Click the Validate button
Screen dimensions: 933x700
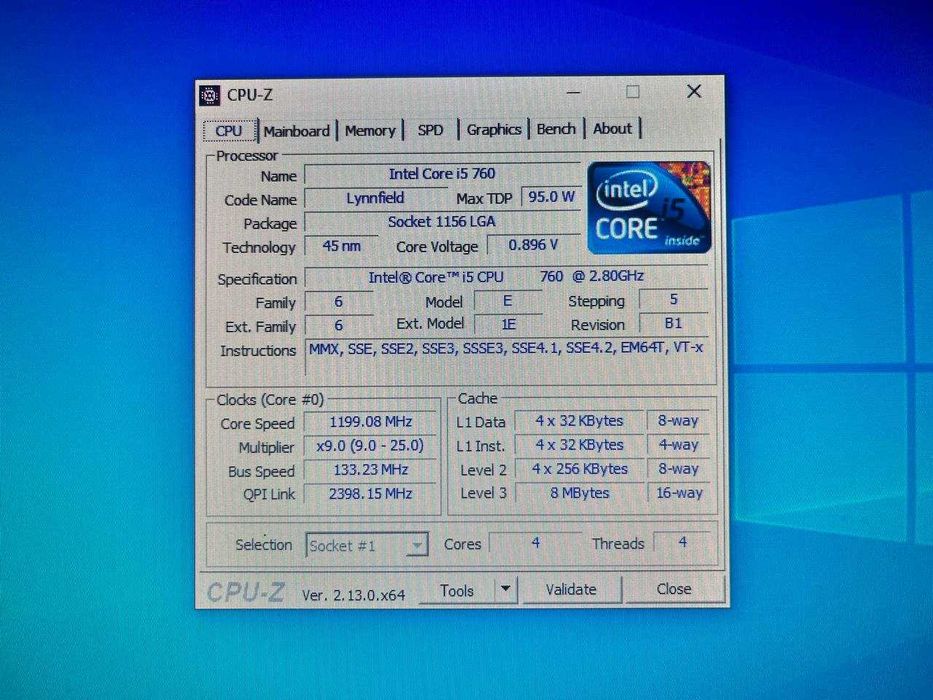point(571,589)
